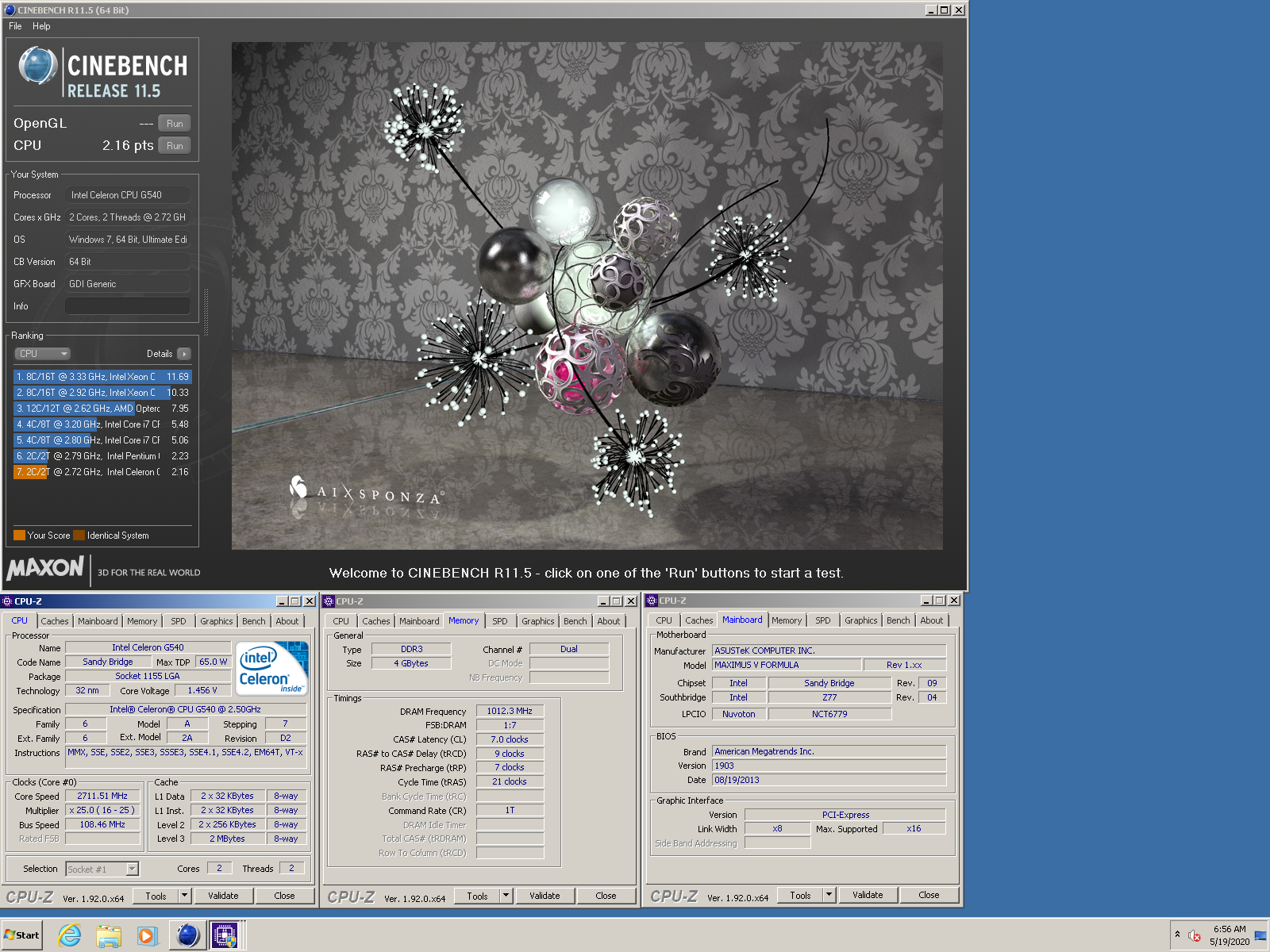The height and width of the screenshot is (952, 1270).
Task: Run the CPU benchmark
Action: [175, 146]
